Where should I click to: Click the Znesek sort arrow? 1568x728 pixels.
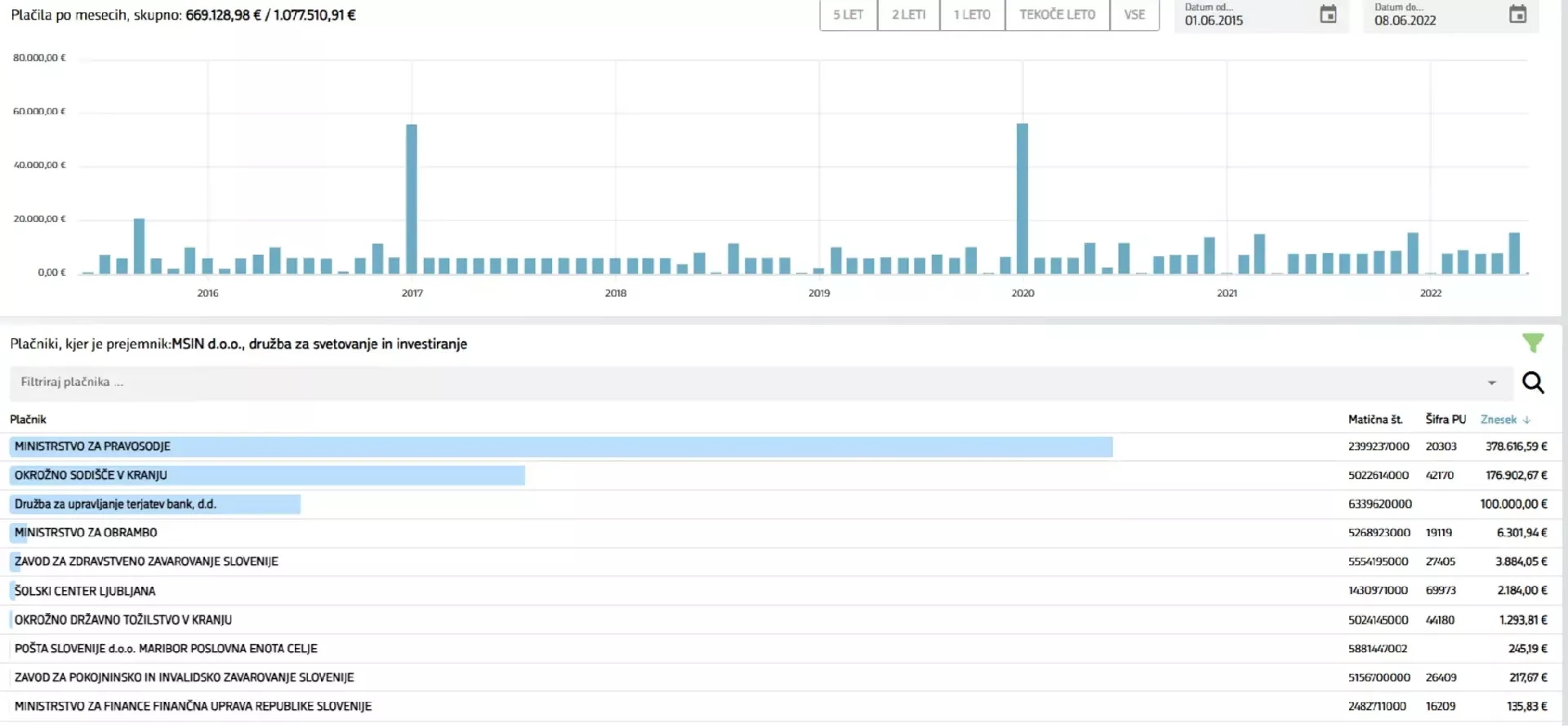pyautogui.click(x=1527, y=419)
